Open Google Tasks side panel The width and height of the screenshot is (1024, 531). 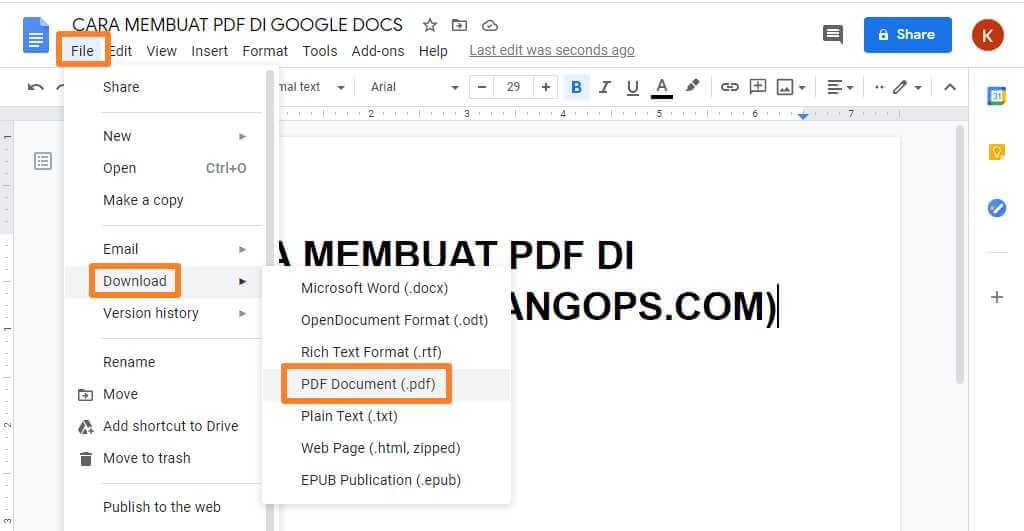pyautogui.click(x=997, y=208)
